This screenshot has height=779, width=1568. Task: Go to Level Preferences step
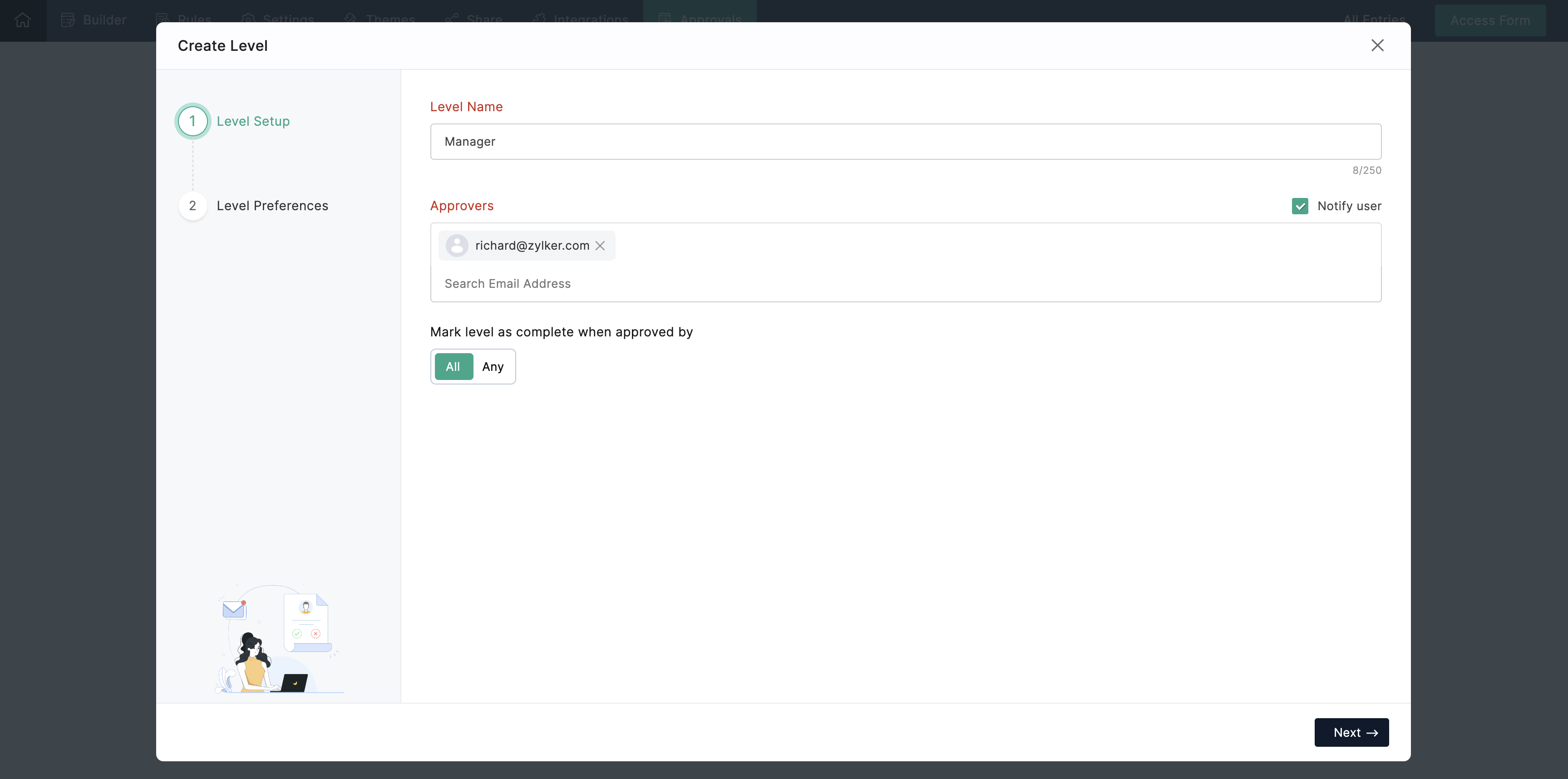coord(272,206)
